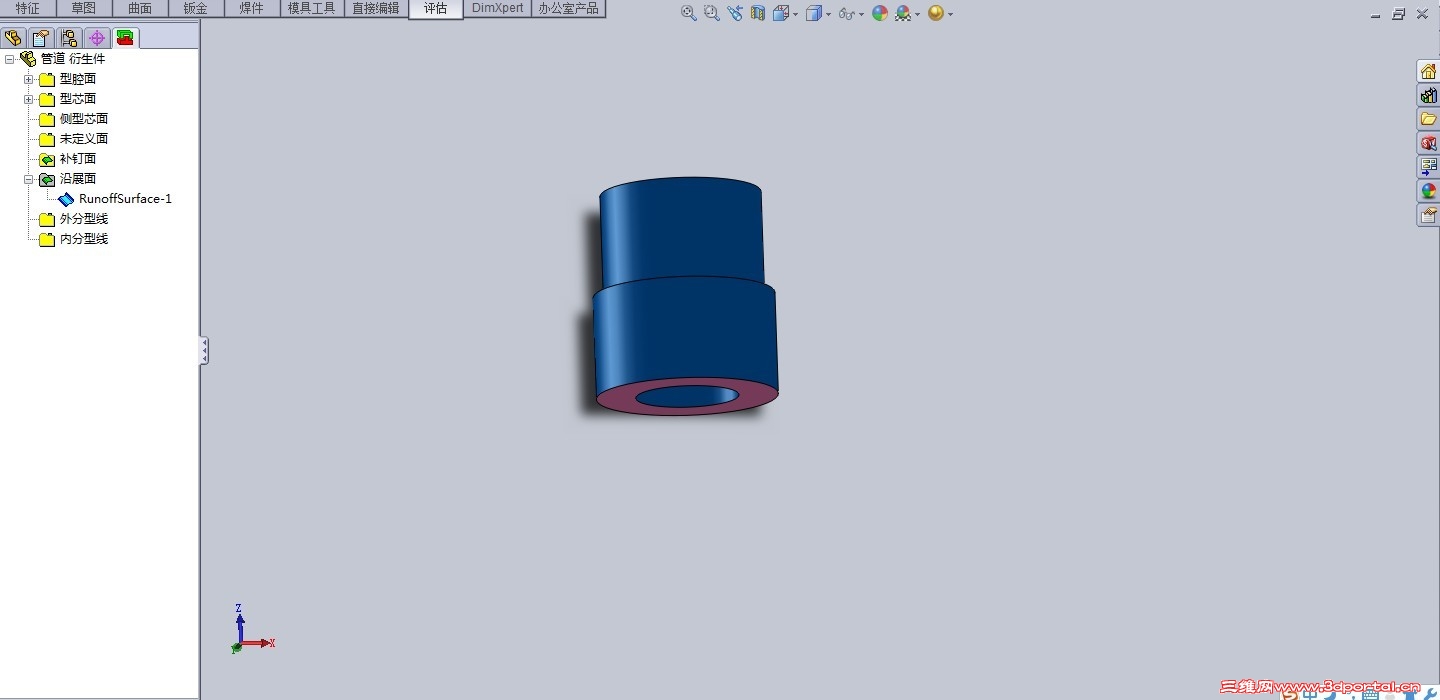This screenshot has height=700, width=1440.
Task: Switch to the 模具工具 tab
Action: [312, 8]
